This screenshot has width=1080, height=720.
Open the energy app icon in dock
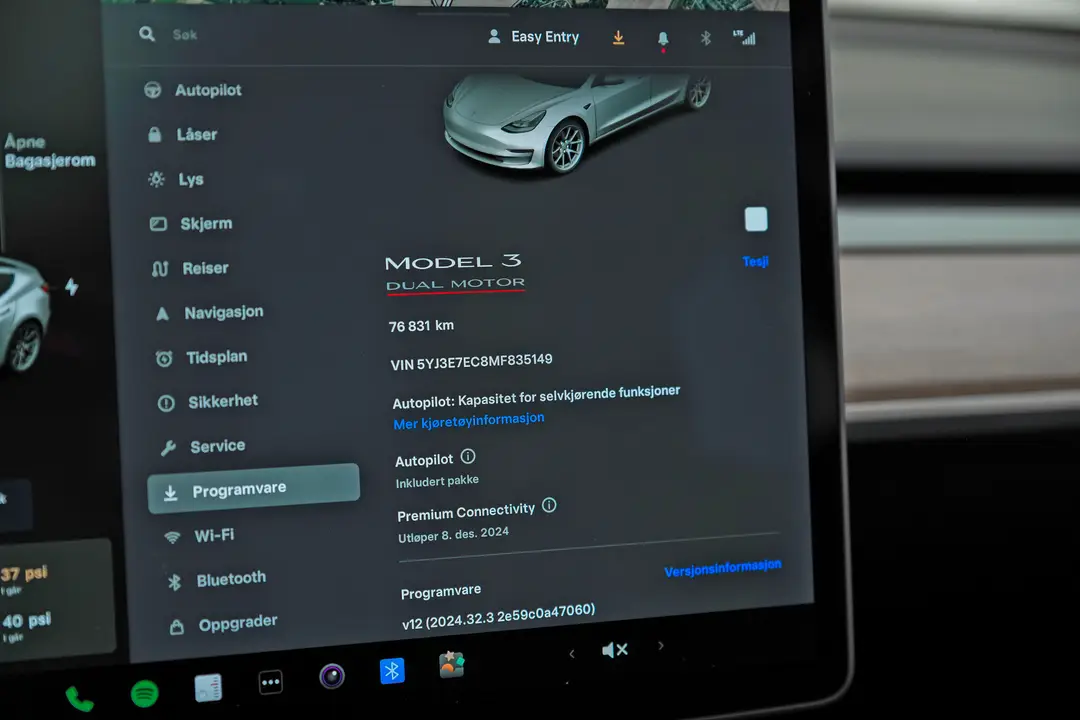pos(208,687)
